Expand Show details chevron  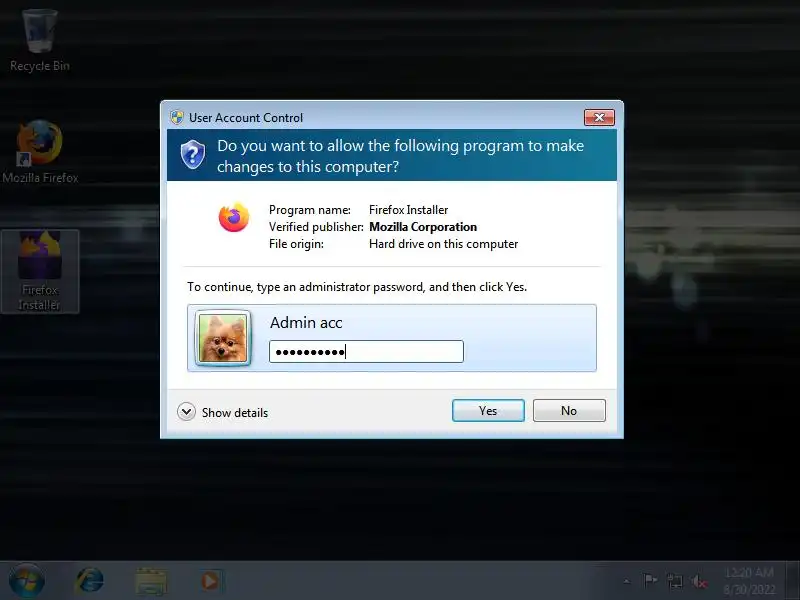coord(186,412)
